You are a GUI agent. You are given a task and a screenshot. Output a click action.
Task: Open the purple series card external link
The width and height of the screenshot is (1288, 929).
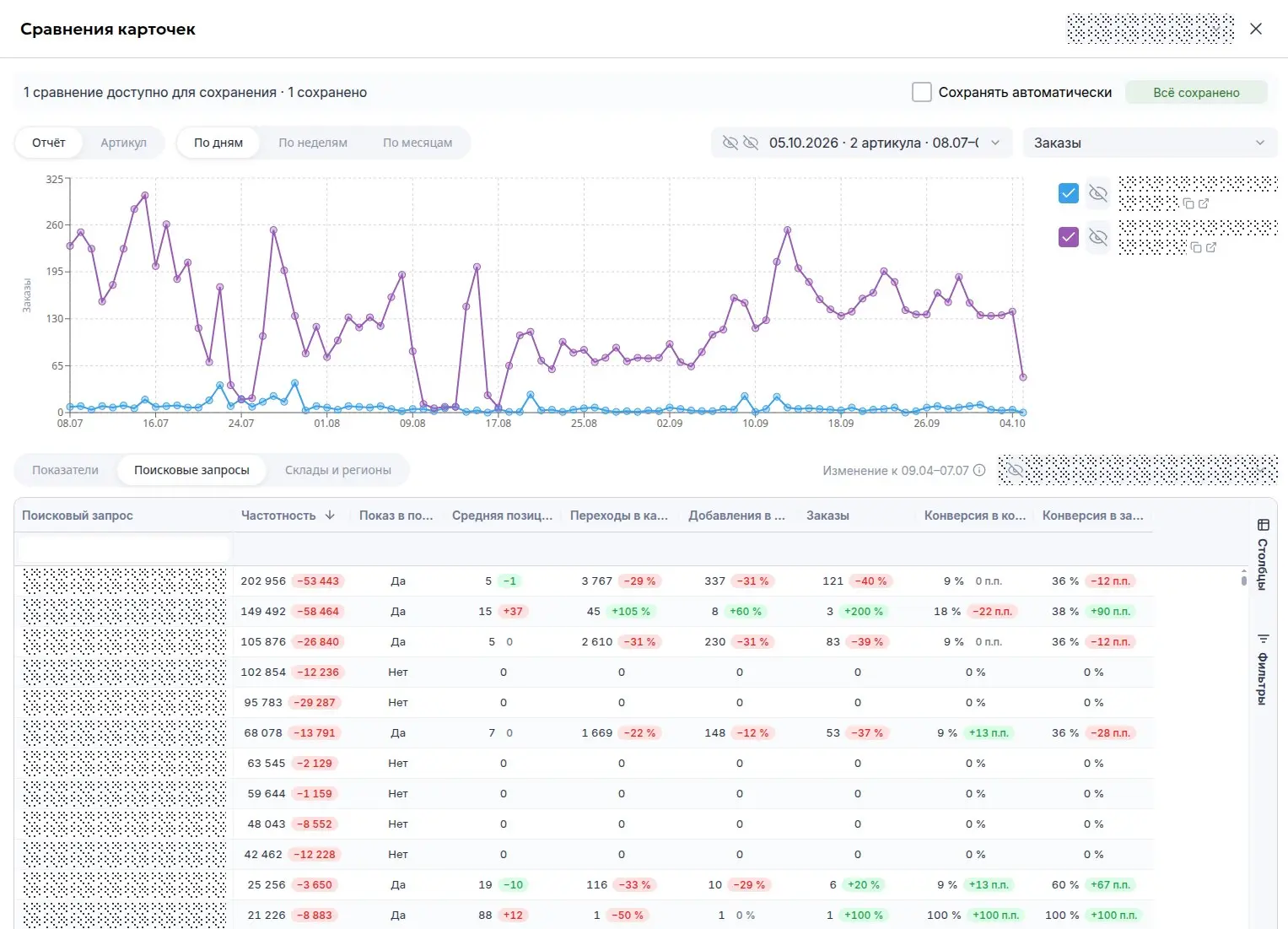pyautogui.click(x=1211, y=247)
